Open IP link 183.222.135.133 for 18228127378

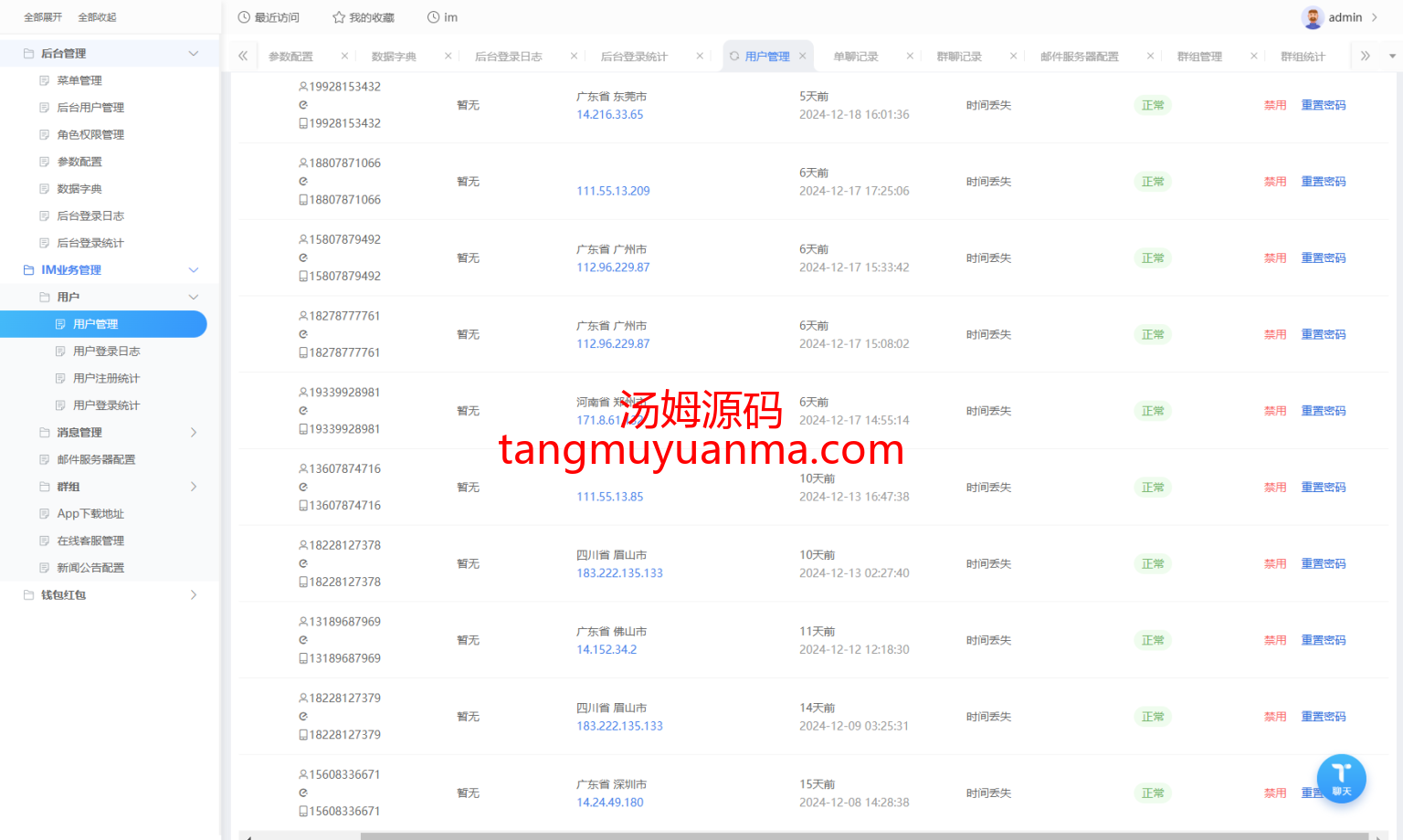click(x=619, y=573)
